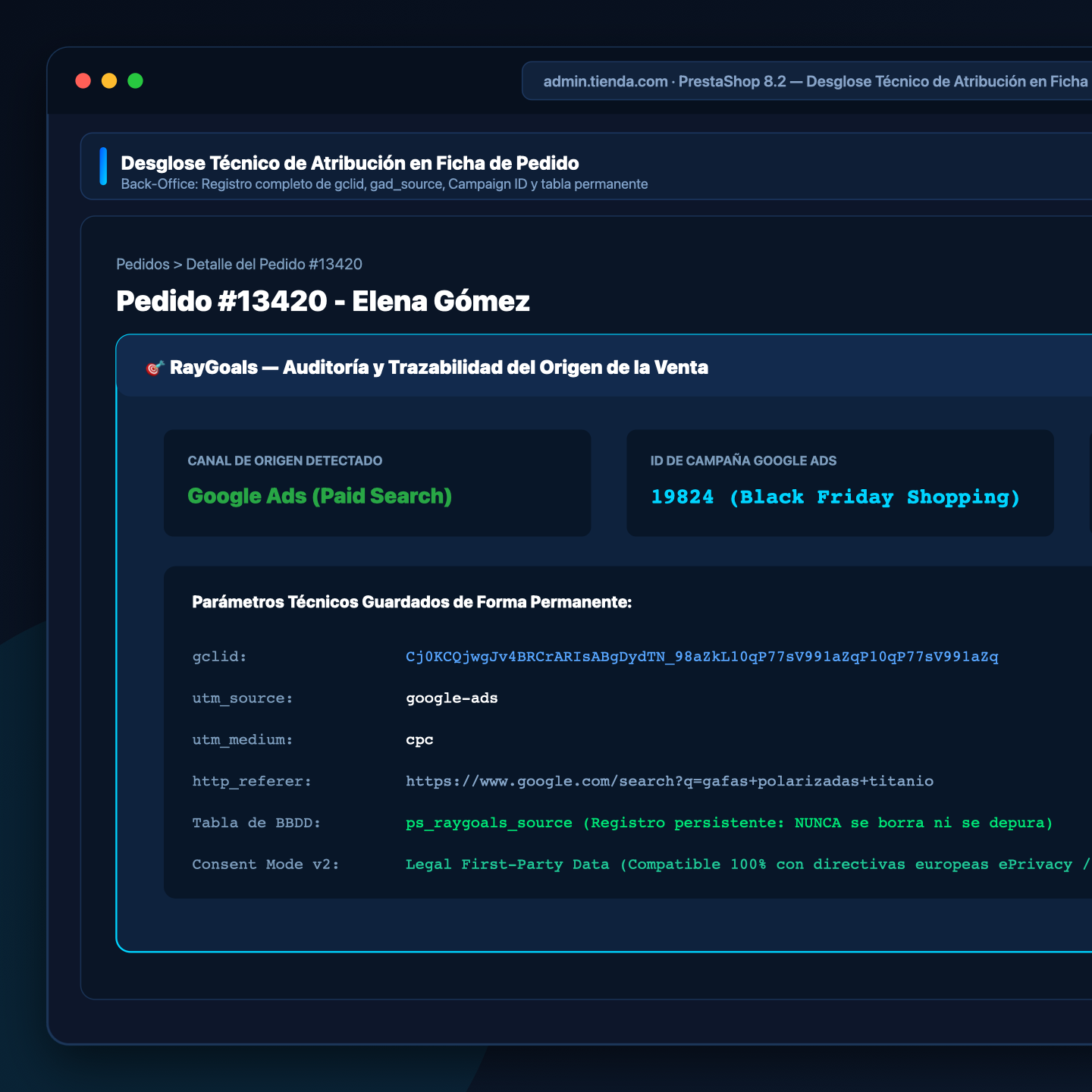Select the campaign value "19824 (Black Friday Shopping)"
The image size is (1092, 1092).
tap(836, 497)
